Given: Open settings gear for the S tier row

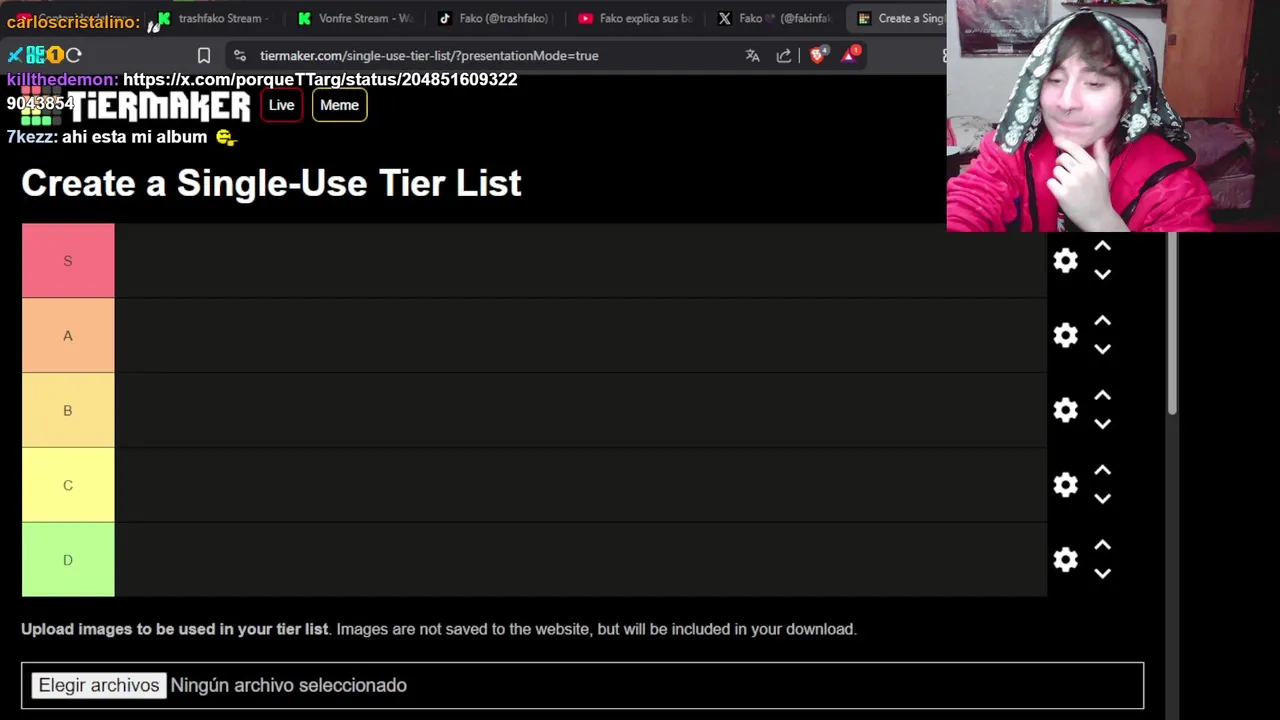Looking at the screenshot, I should 1065,260.
